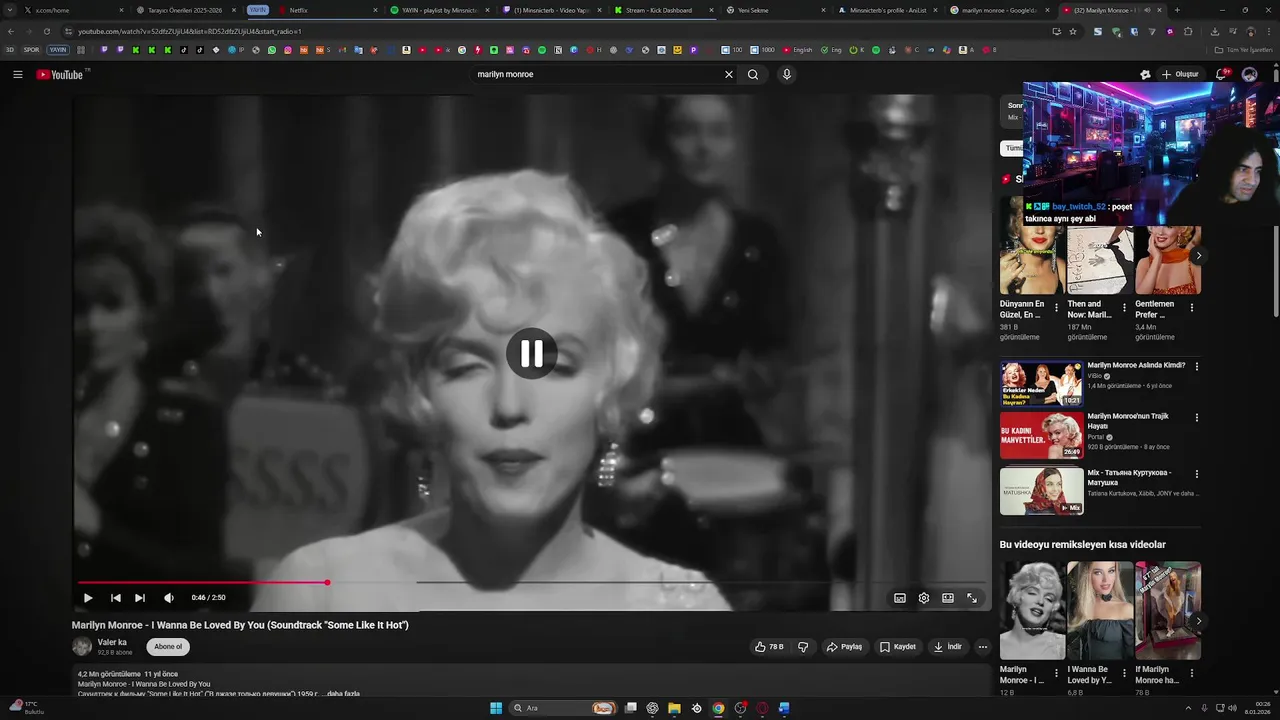
Task: Open the YouTube guide hamburger menu
Action: pyautogui.click(x=17, y=74)
